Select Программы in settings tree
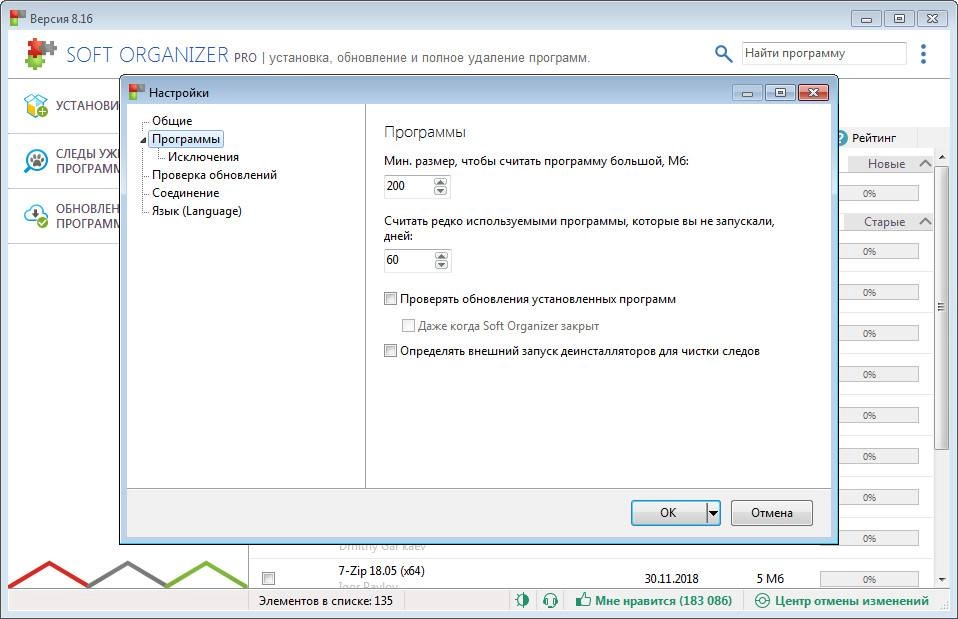Viewport: 958px width, 619px height. pyautogui.click(x=186, y=139)
